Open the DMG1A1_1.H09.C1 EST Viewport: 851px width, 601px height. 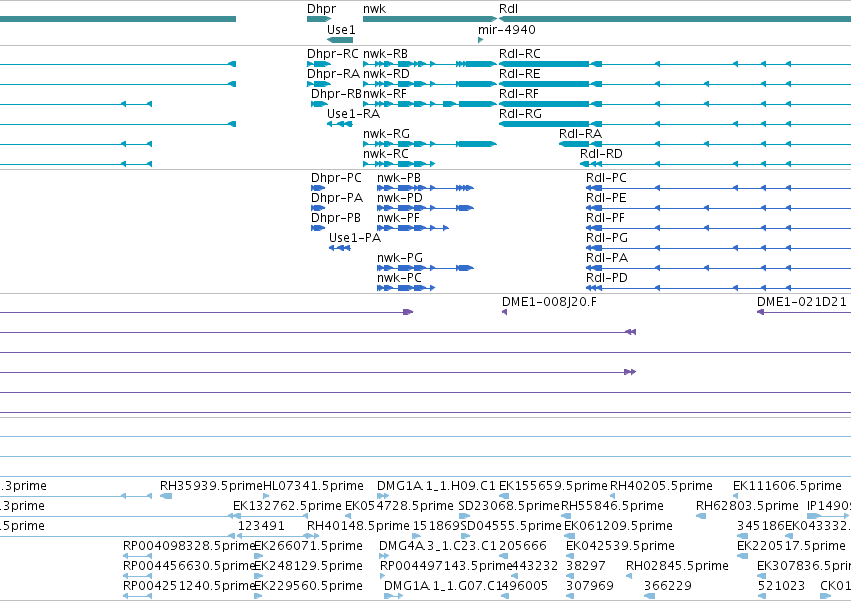coord(383,496)
